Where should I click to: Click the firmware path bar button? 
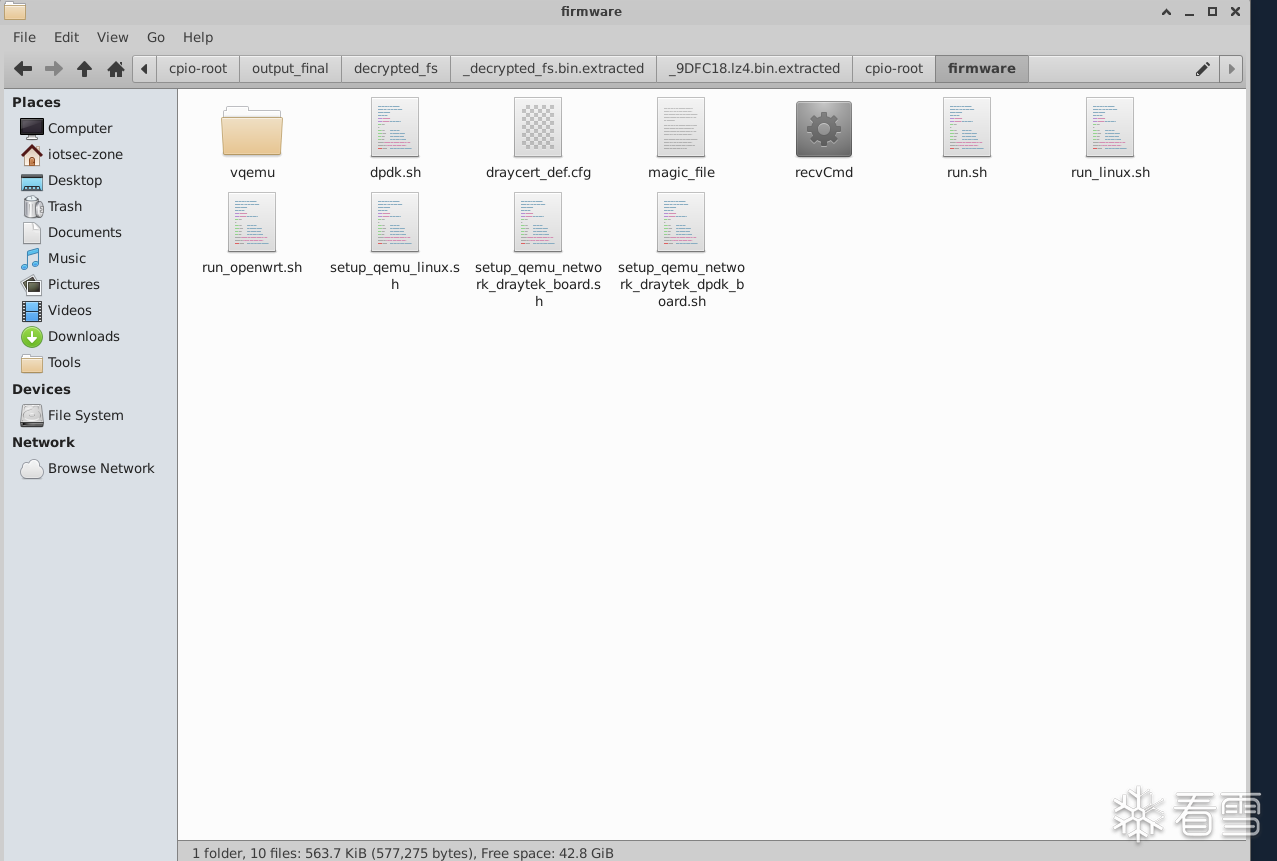(x=981, y=69)
